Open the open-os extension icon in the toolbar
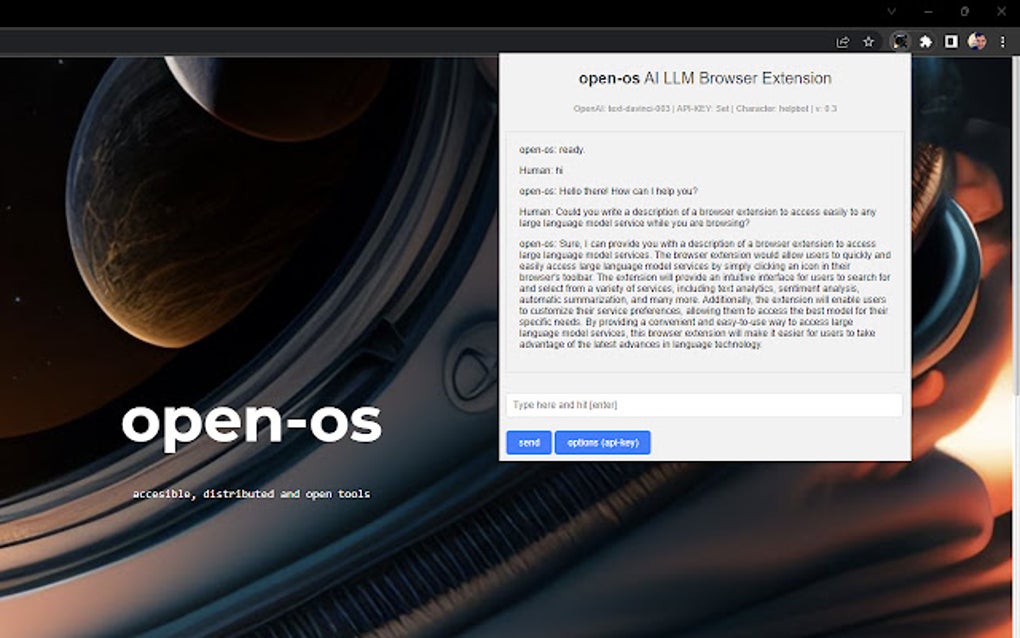Image resolution: width=1020 pixels, height=638 pixels. pyautogui.click(x=900, y=42)
